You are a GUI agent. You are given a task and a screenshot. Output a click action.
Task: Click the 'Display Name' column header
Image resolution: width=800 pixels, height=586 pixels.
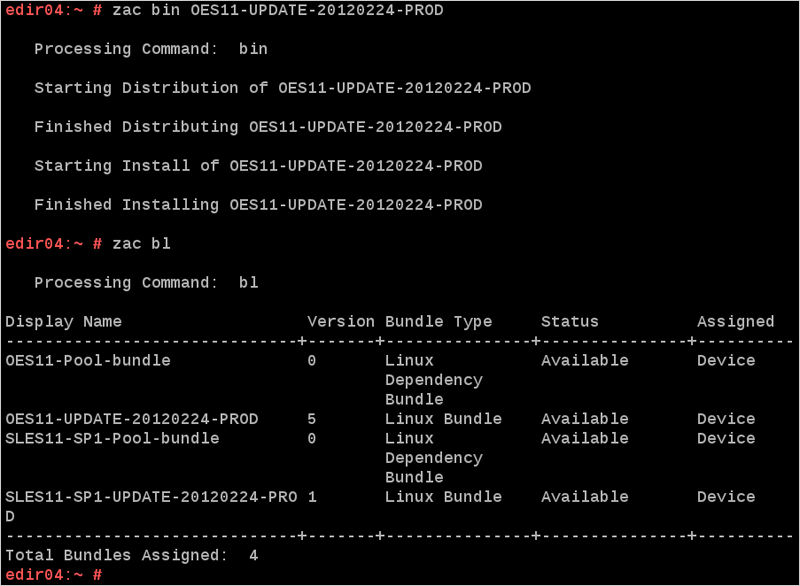pyautogui.click(x=63, y=322)
